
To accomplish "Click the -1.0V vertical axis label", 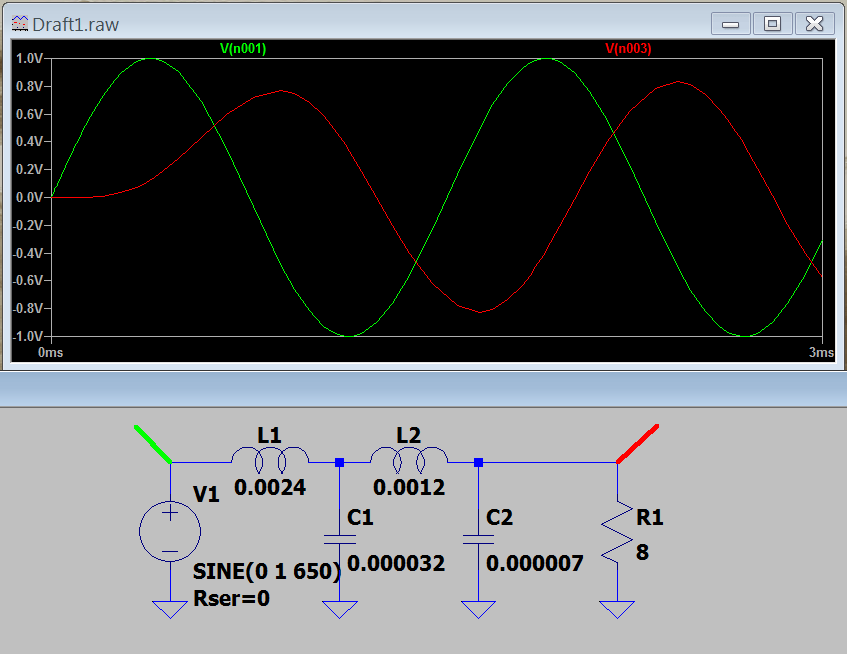I will 28,336.
